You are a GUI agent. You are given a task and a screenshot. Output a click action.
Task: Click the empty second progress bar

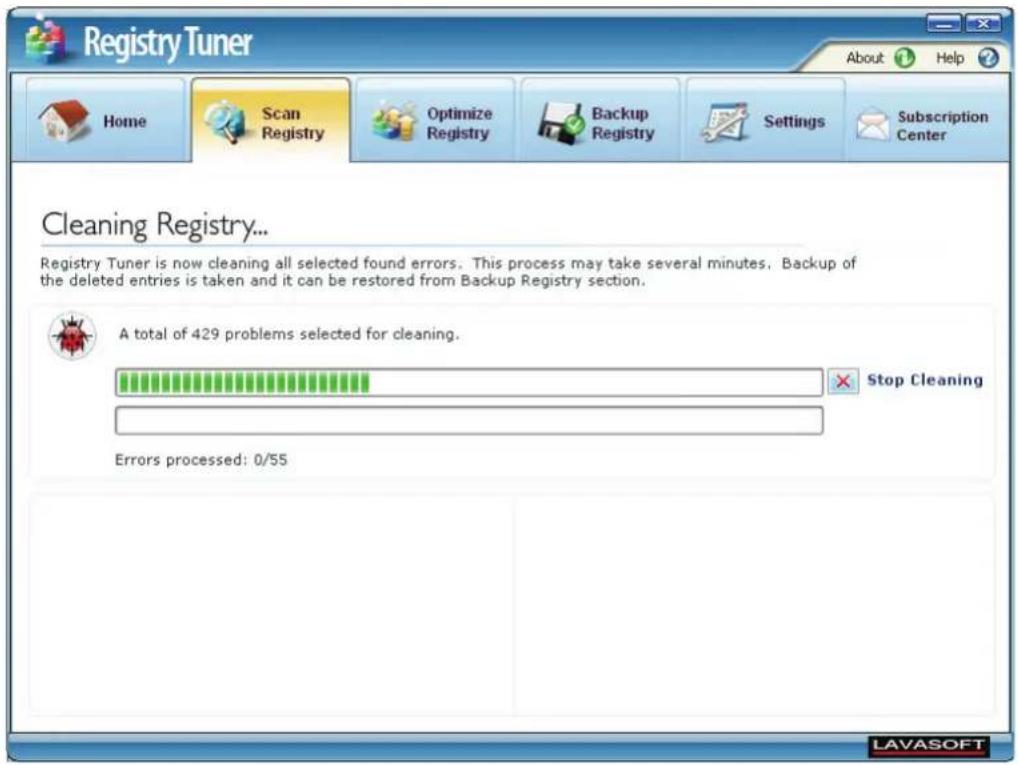coord(469,420)
